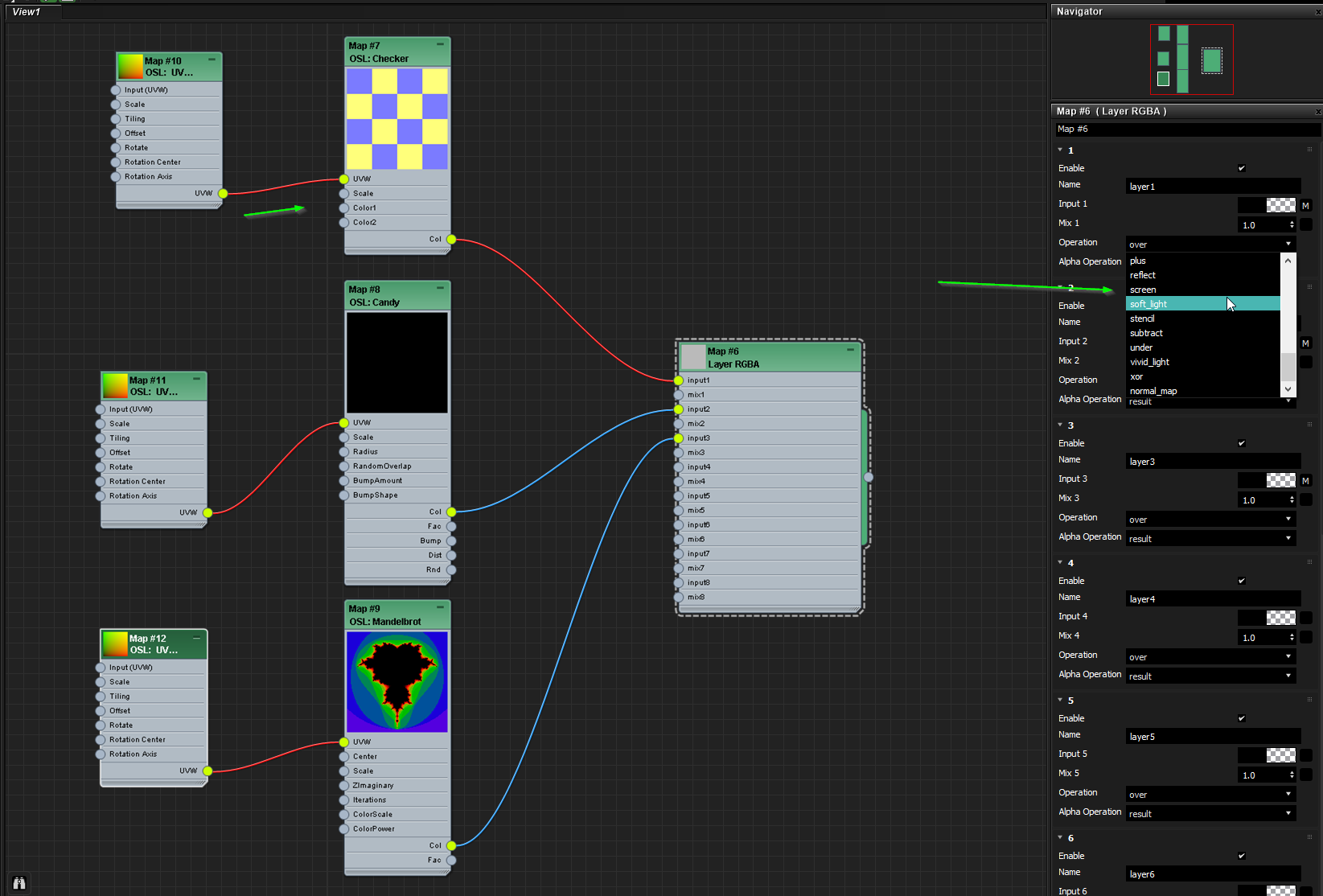Choose the screen operation option
Viewport: 1323px width, 896px height.
[x=1203, y=289]
